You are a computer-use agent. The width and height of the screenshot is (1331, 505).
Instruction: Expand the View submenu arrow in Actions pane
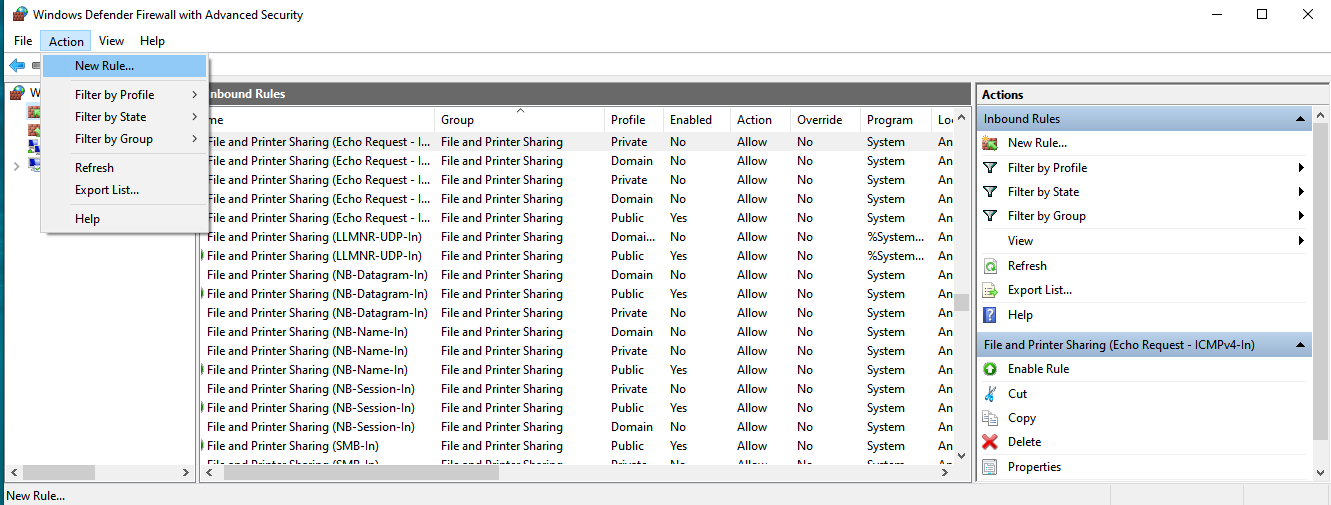(x=1301, y=241)
